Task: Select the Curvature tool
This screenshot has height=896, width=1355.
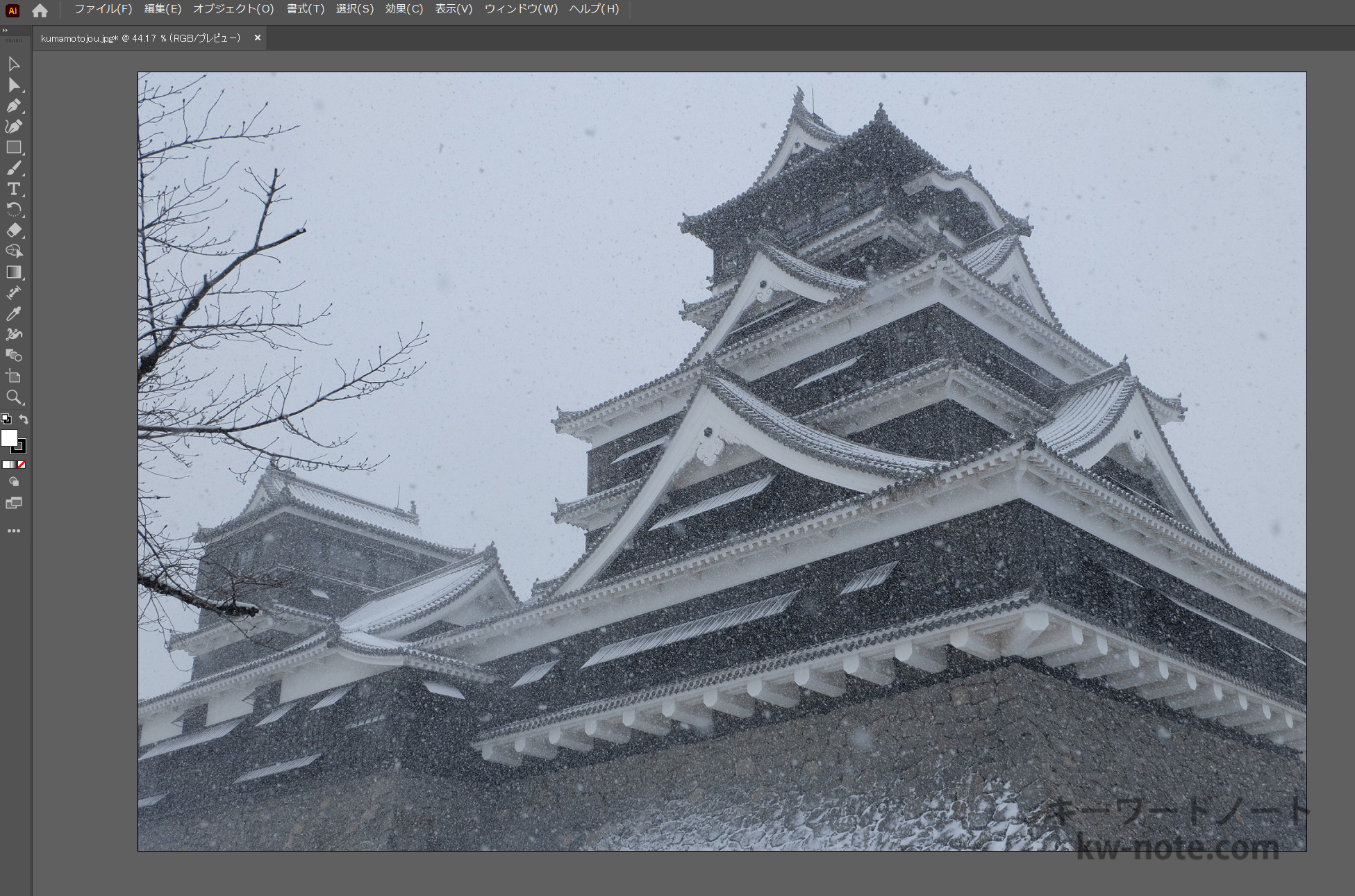Action: tap(14, 126)
